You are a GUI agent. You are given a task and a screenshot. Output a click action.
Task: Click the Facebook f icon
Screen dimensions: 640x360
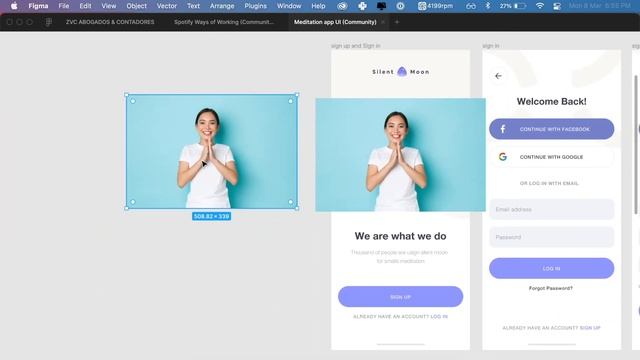(x=503, y=129)
